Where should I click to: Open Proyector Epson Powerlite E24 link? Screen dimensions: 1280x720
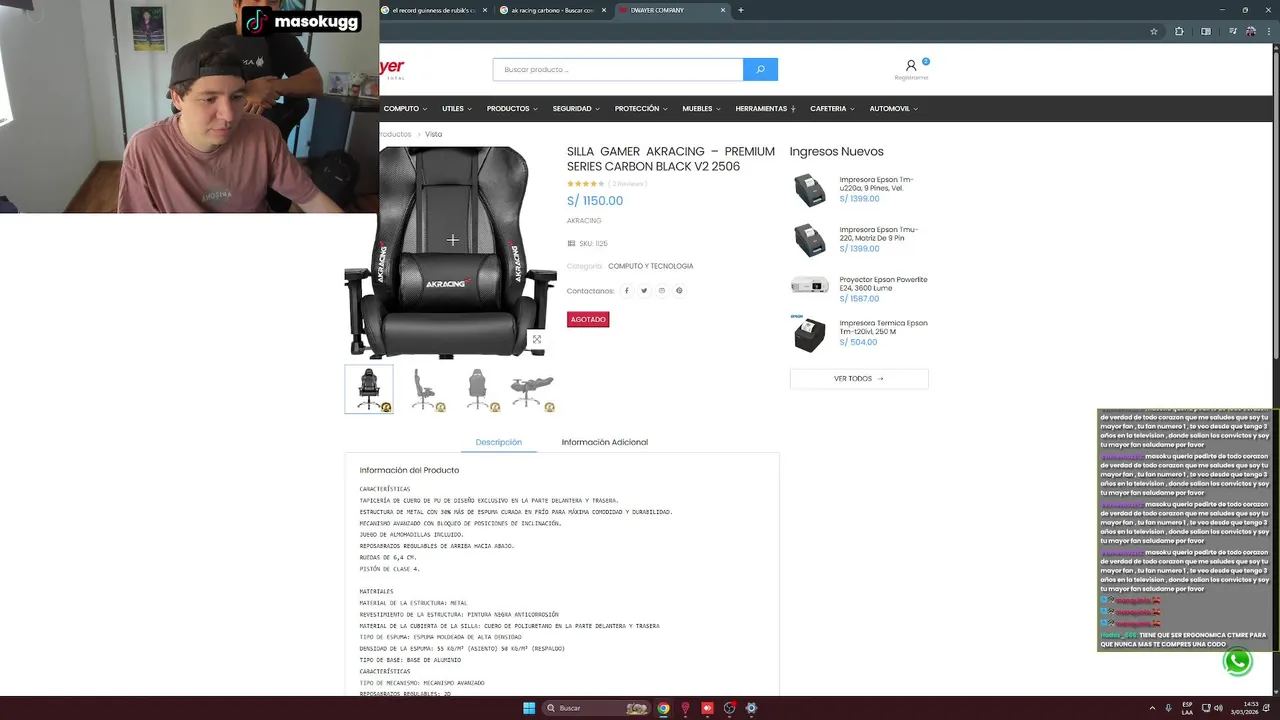click(x=883, y=284)
